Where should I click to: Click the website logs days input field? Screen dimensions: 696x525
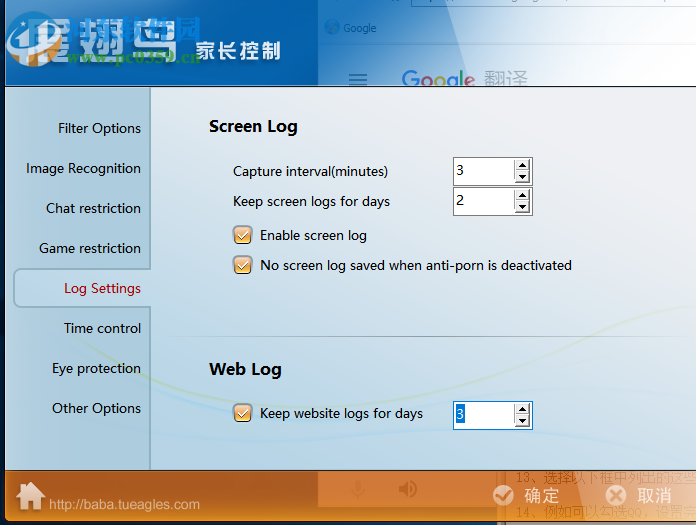coord(484,415)
